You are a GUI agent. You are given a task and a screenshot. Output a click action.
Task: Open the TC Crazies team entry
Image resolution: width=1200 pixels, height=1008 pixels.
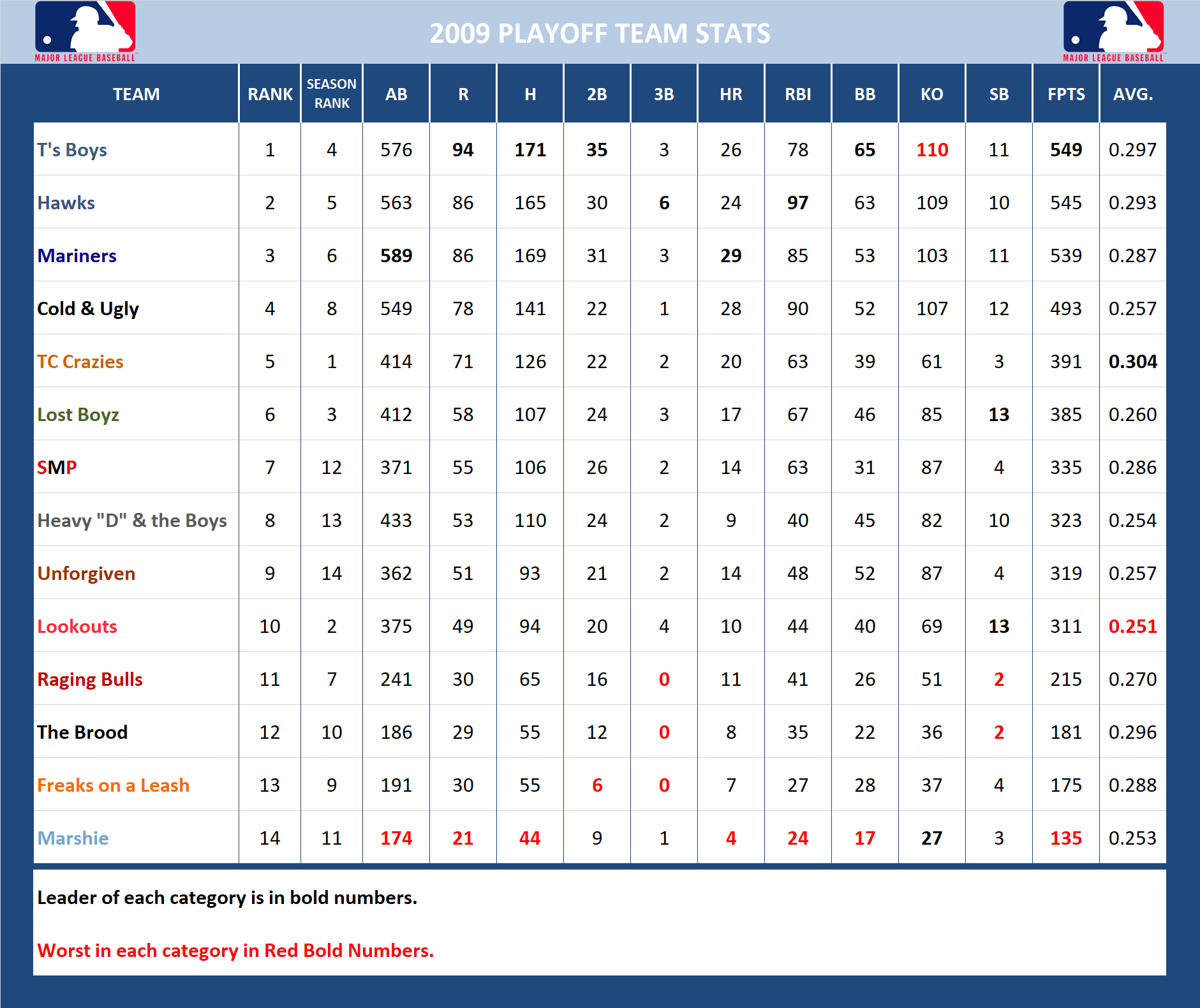click(80, 361)
